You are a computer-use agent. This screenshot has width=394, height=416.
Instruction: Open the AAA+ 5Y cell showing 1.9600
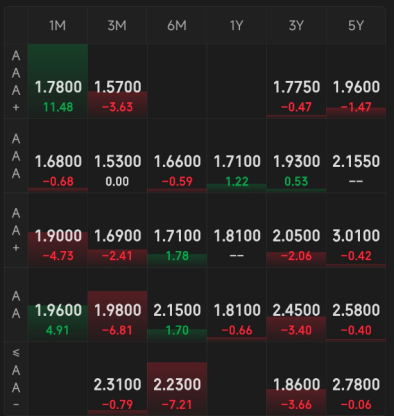(x=356, y=81)
